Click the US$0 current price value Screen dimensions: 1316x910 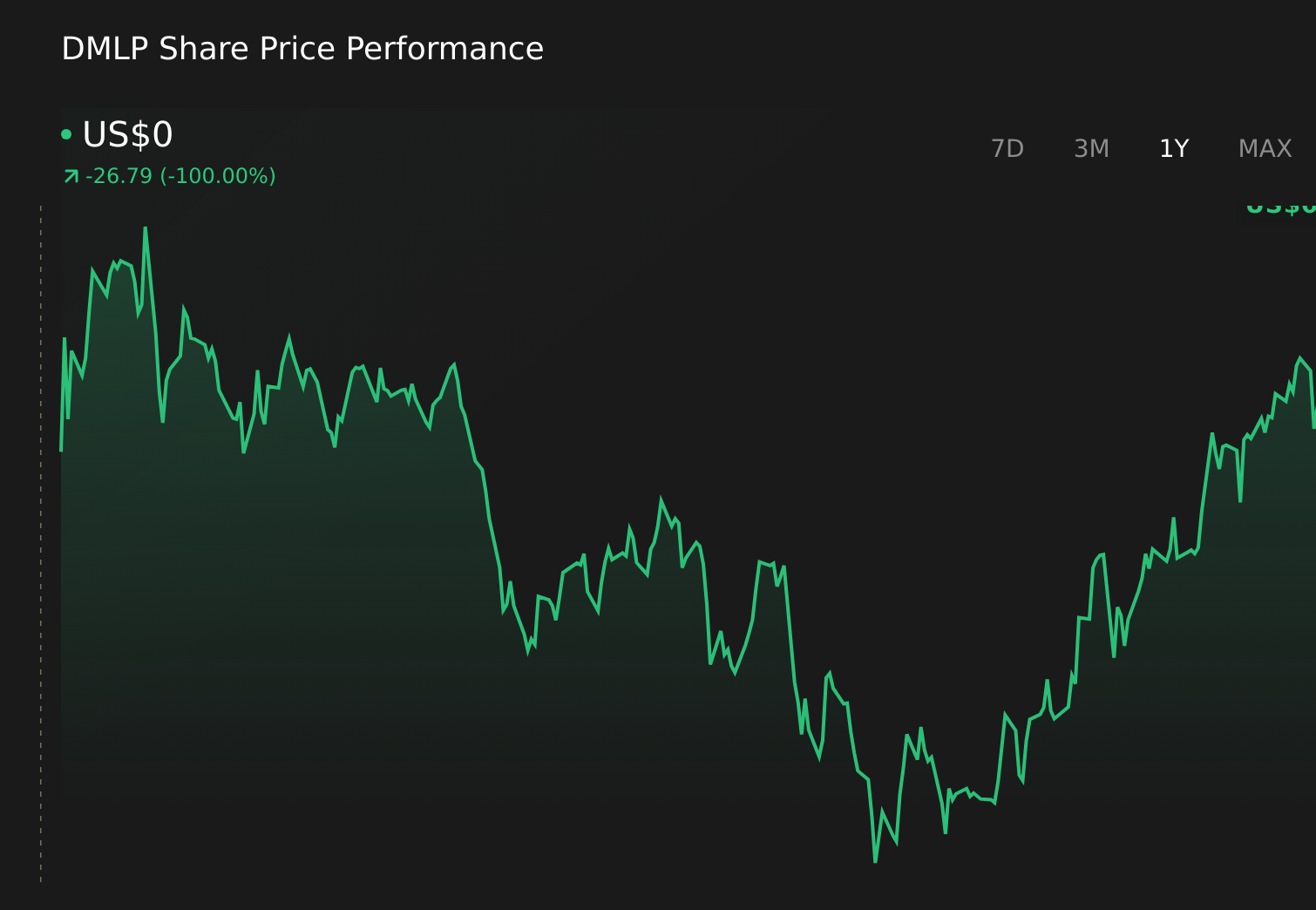point(127,135)
